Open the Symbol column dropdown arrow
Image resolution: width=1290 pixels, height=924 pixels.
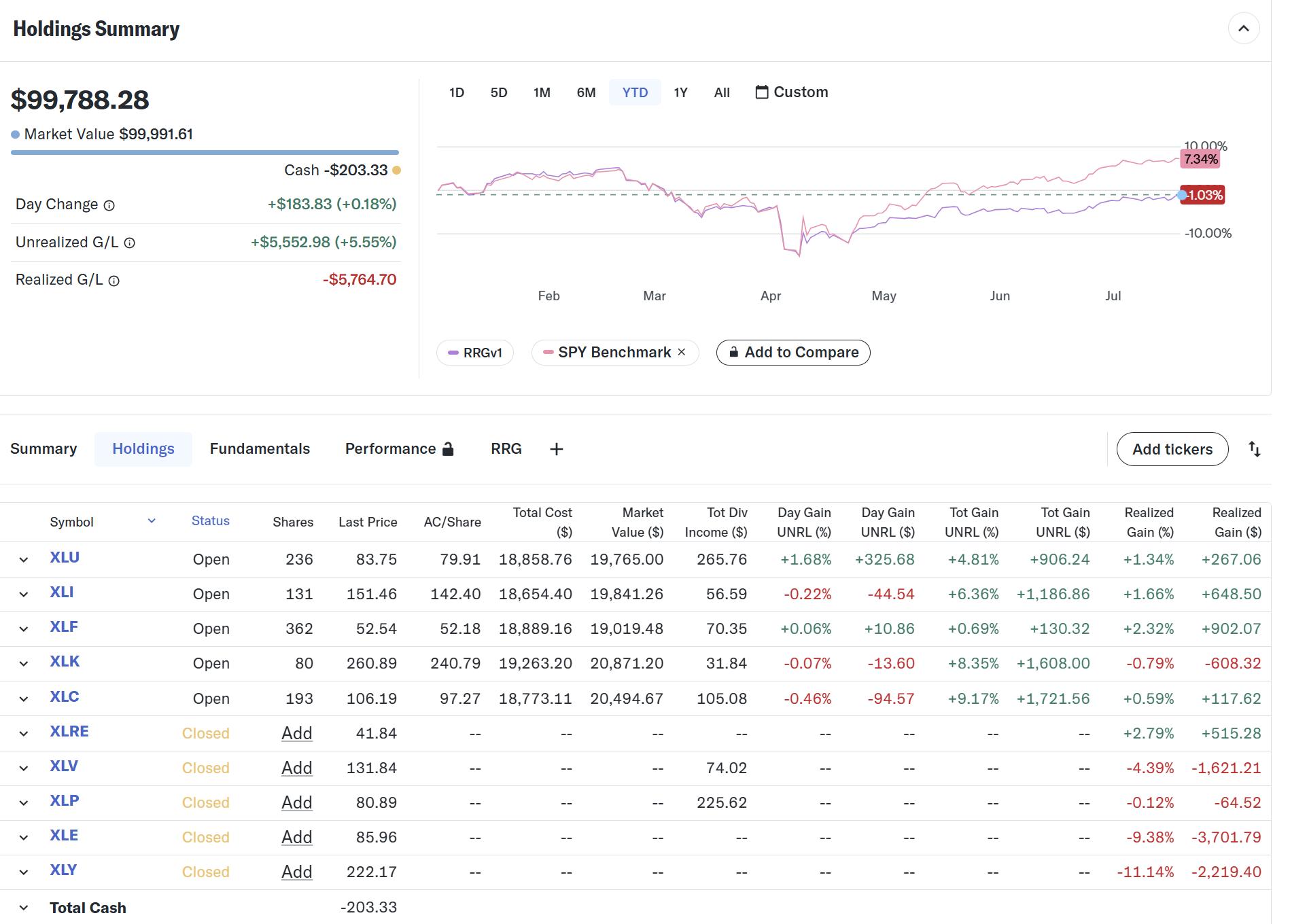[x=152, y=521]
